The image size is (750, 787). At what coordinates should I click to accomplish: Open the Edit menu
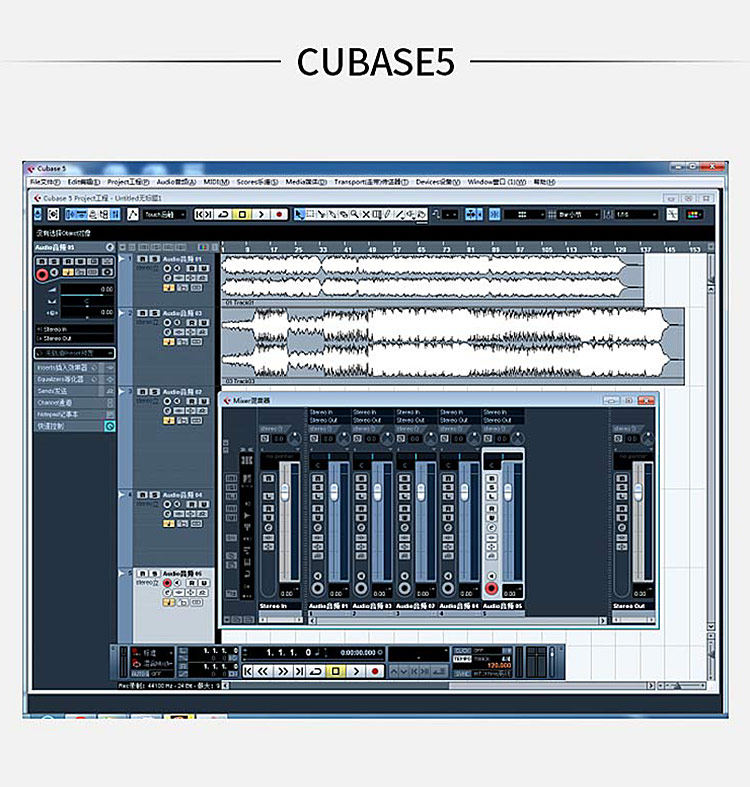coord(84,182)
